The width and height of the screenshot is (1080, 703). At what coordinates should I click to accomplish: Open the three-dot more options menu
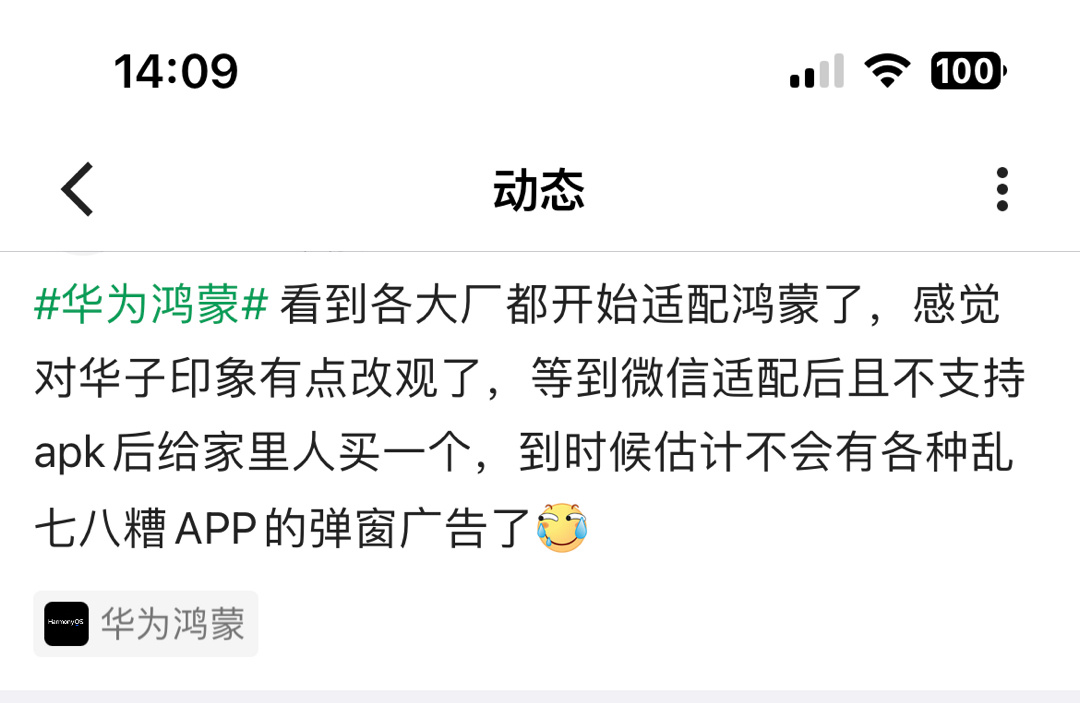1002,189
